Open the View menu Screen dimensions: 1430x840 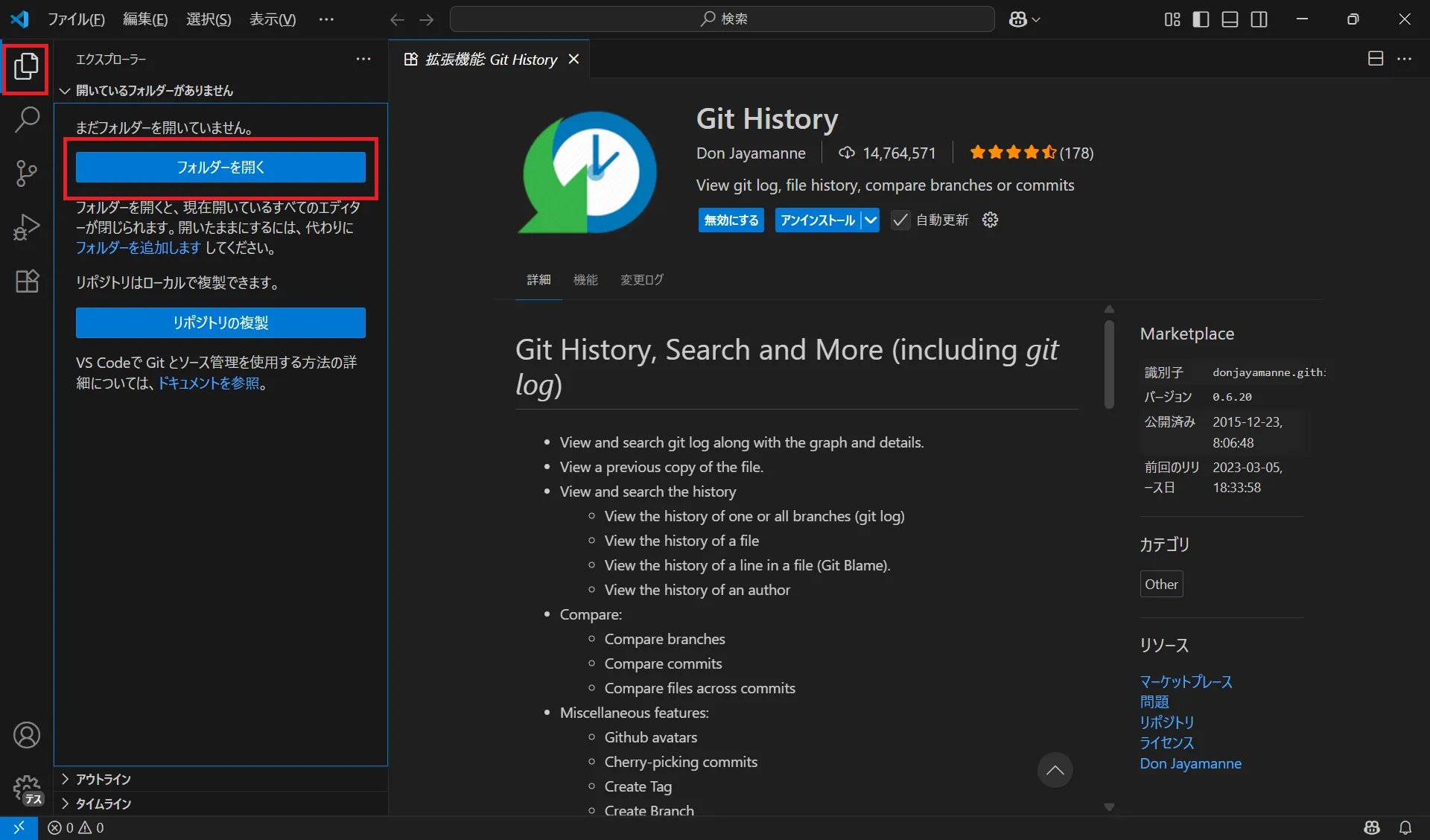point(273,19)
